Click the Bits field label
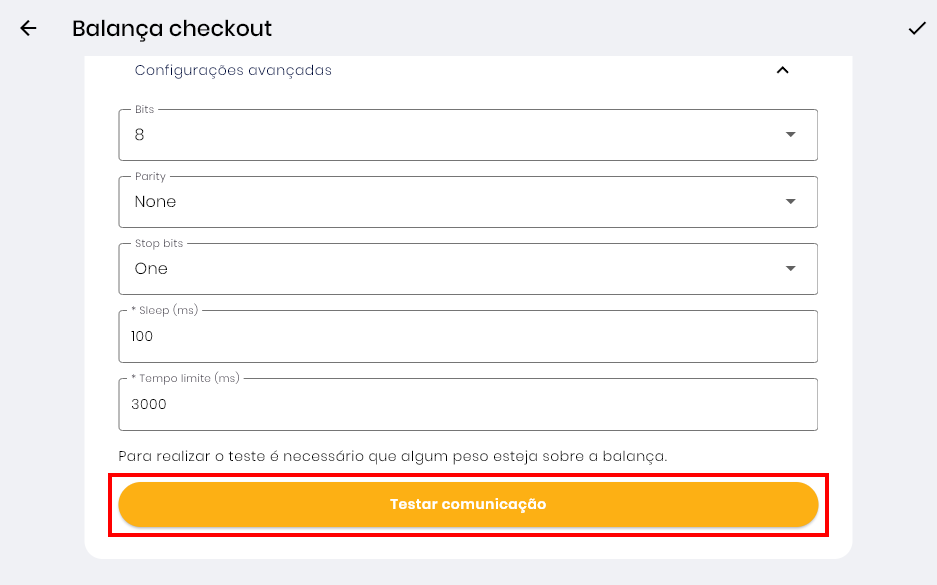Screen dimensions: 937x585 pos(144,109)
